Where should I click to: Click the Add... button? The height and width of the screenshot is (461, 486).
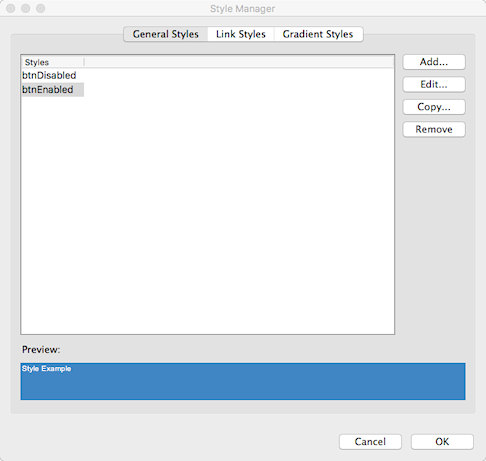[434, 62]
